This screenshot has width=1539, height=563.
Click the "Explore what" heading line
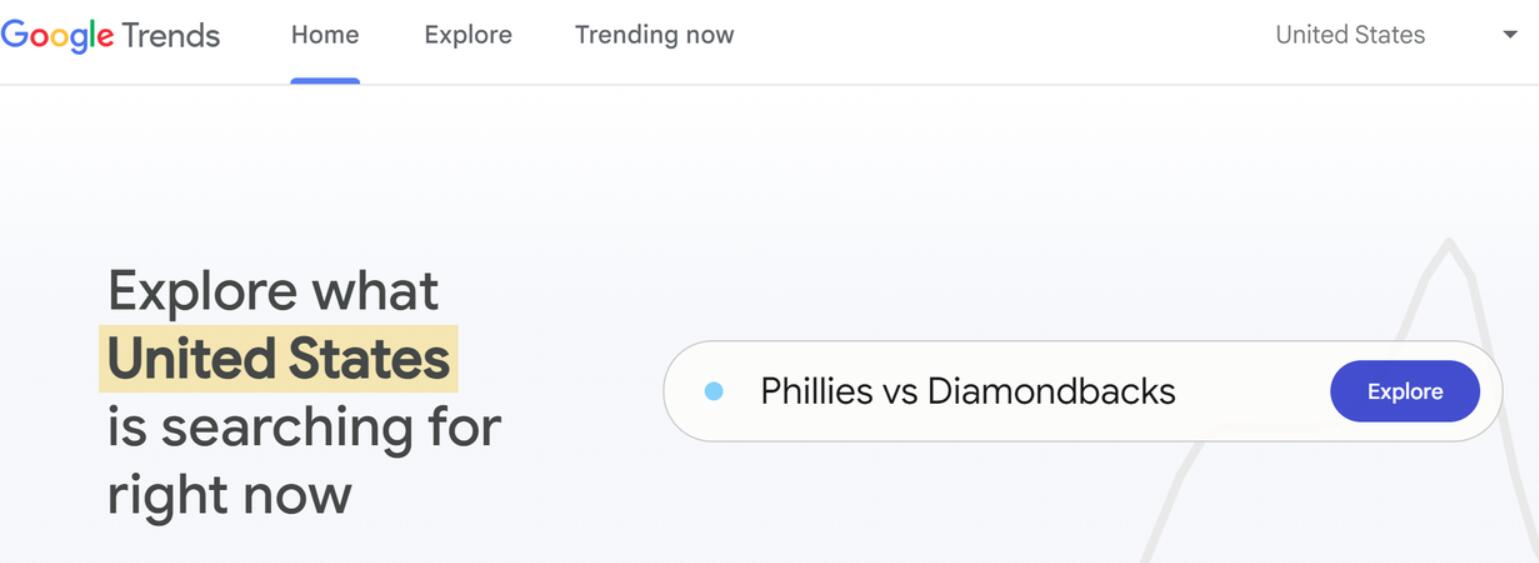pyautogui.click(x=273, y=291)
